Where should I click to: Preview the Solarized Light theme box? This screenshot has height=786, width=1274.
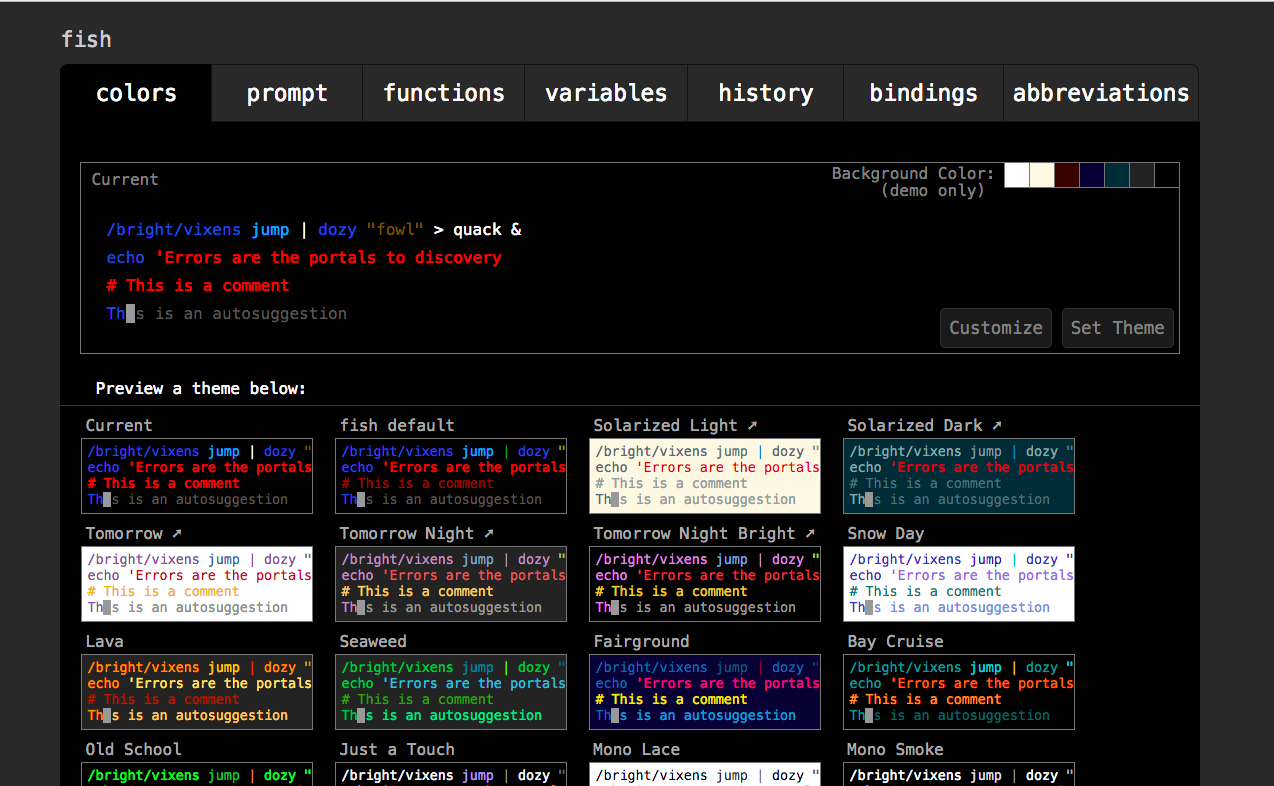705,476
